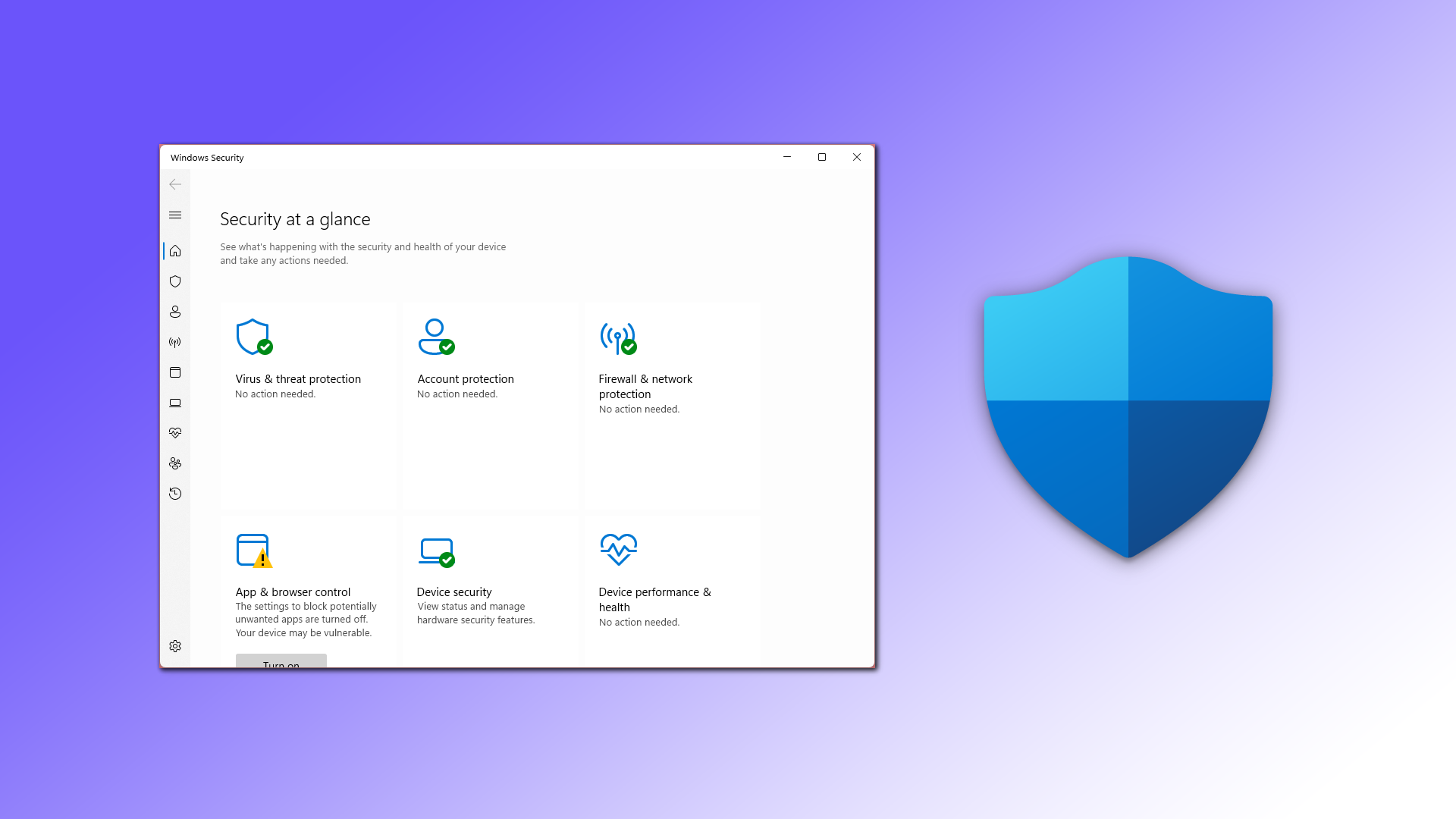
Task: Open the Device performance & health title
Action: (x=654, y=600)
